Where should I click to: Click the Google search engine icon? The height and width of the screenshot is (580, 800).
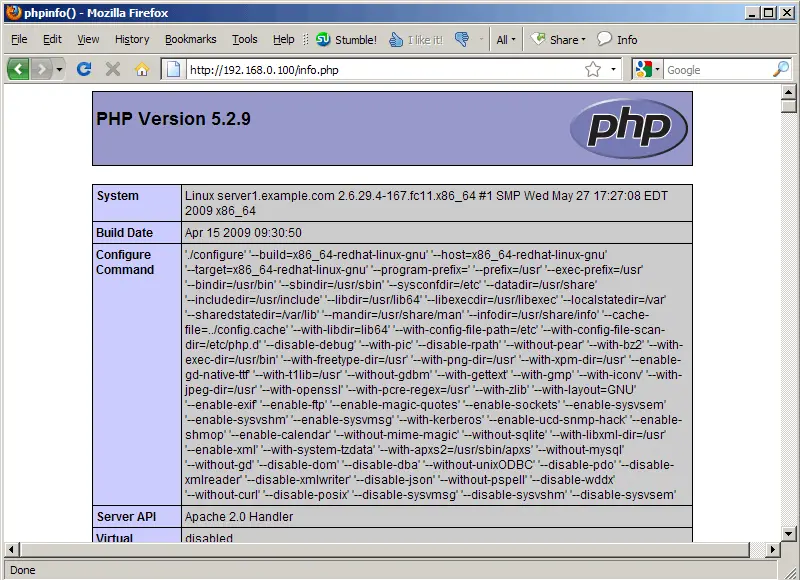(x=643, y=69)
